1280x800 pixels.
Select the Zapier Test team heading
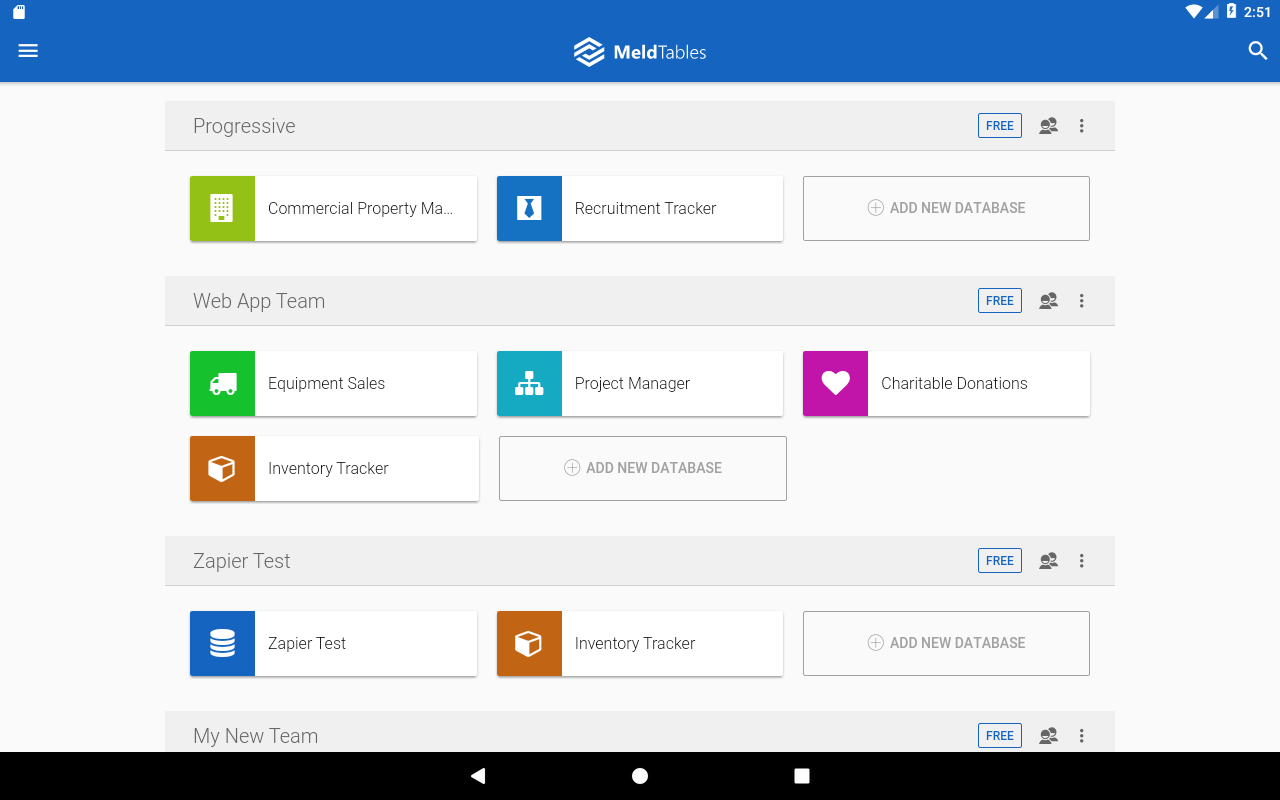[242, 561]
